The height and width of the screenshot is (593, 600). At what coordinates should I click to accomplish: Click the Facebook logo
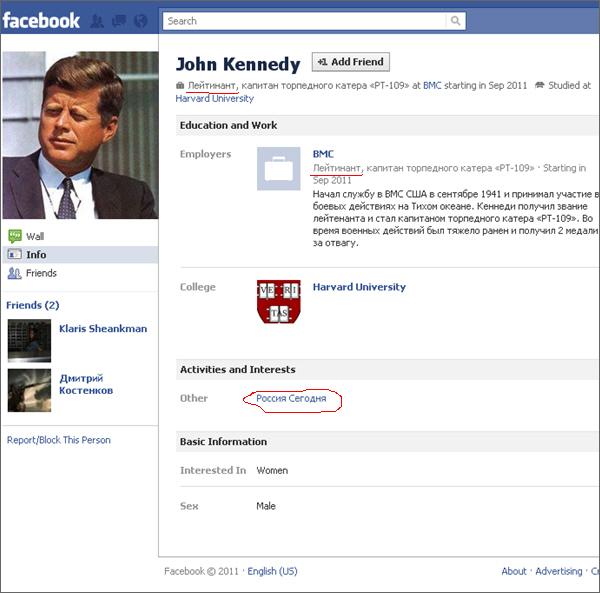pos(41,21)
